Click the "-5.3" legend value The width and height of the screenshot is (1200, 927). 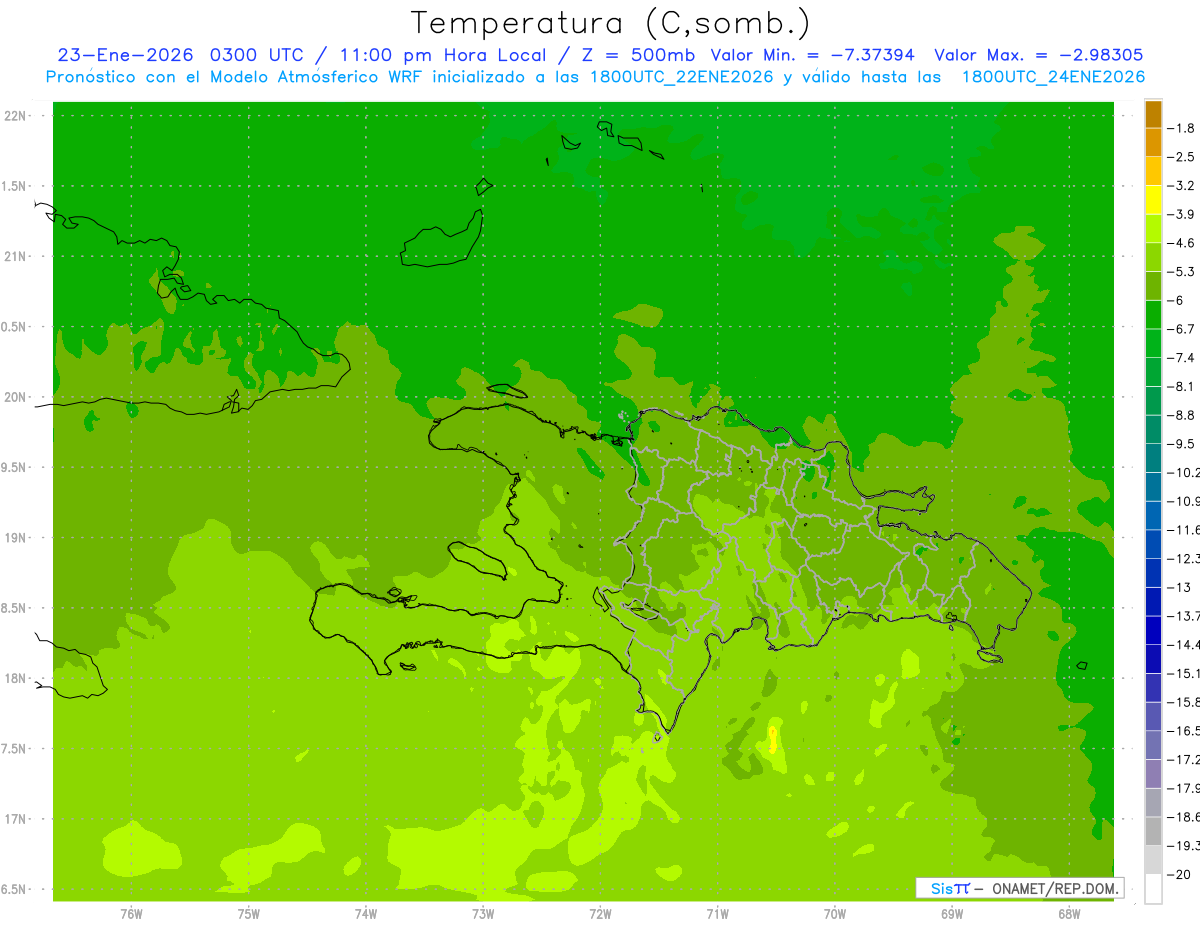1181,272
